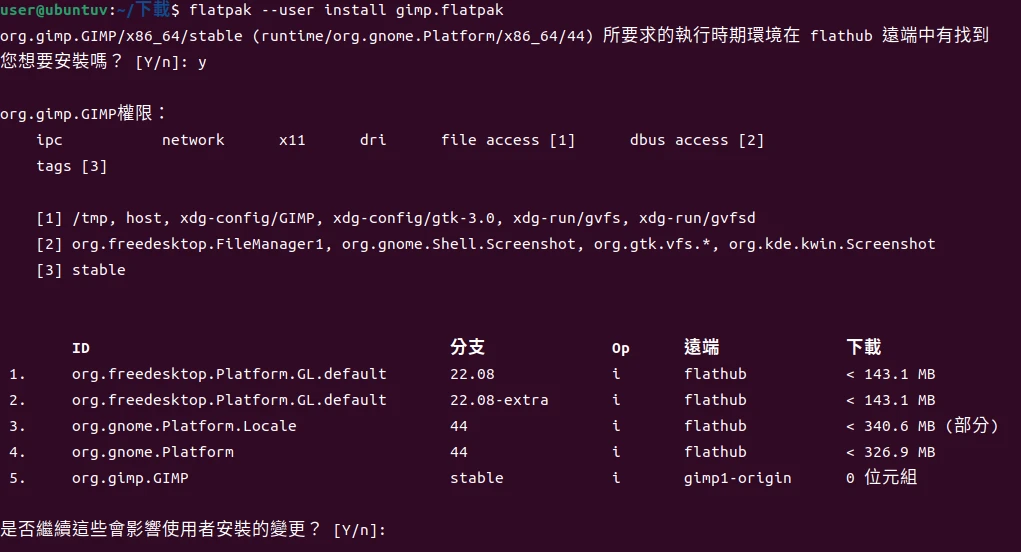Click the tags [3] permission label
The image size is (1021, 552).
[x=72, y=166]
